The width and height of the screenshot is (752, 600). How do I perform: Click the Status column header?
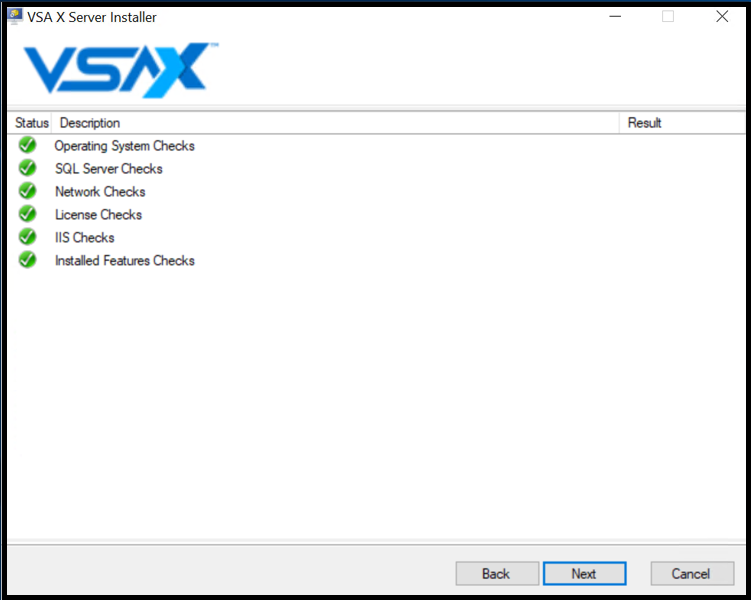[31, 123]
